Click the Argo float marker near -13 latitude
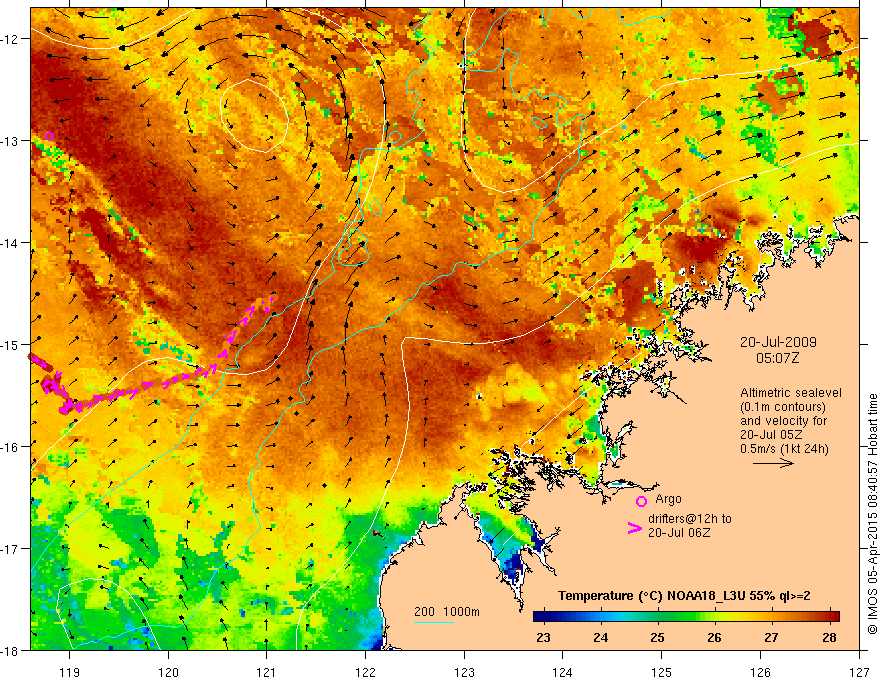Viewport: 880px width, 680px height. click(49, 136)
